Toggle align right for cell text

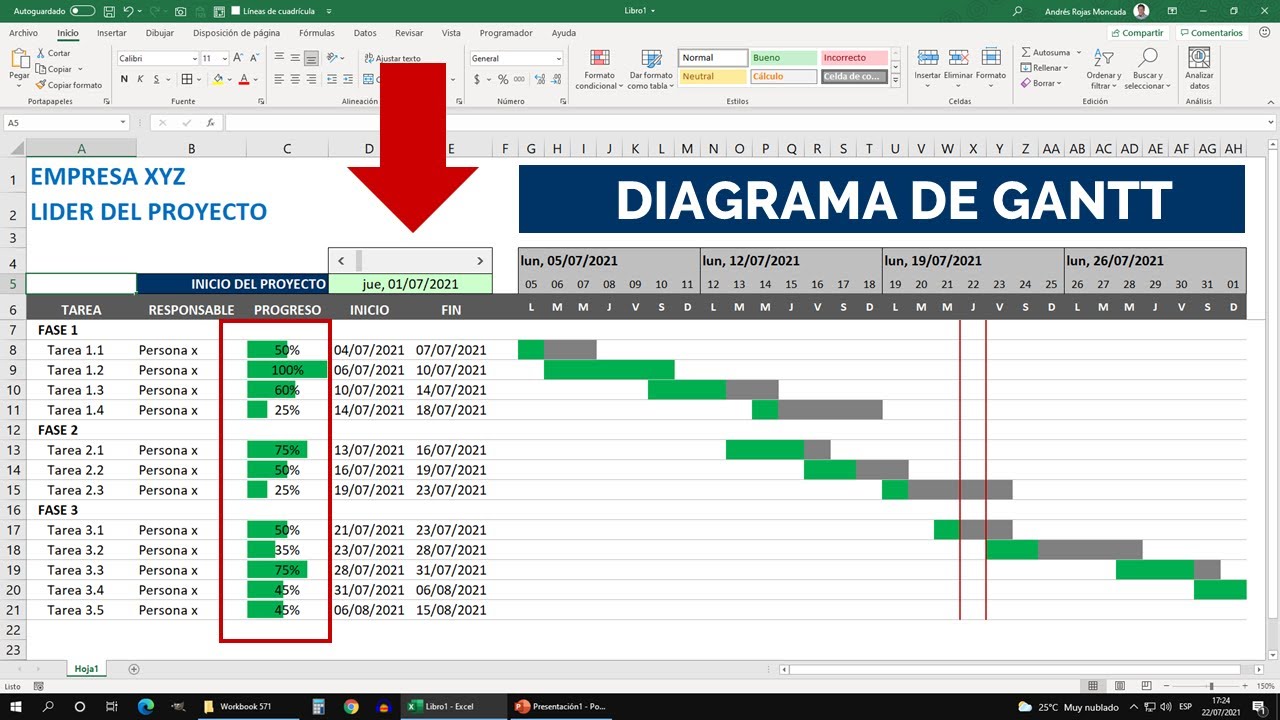point(311,79)
